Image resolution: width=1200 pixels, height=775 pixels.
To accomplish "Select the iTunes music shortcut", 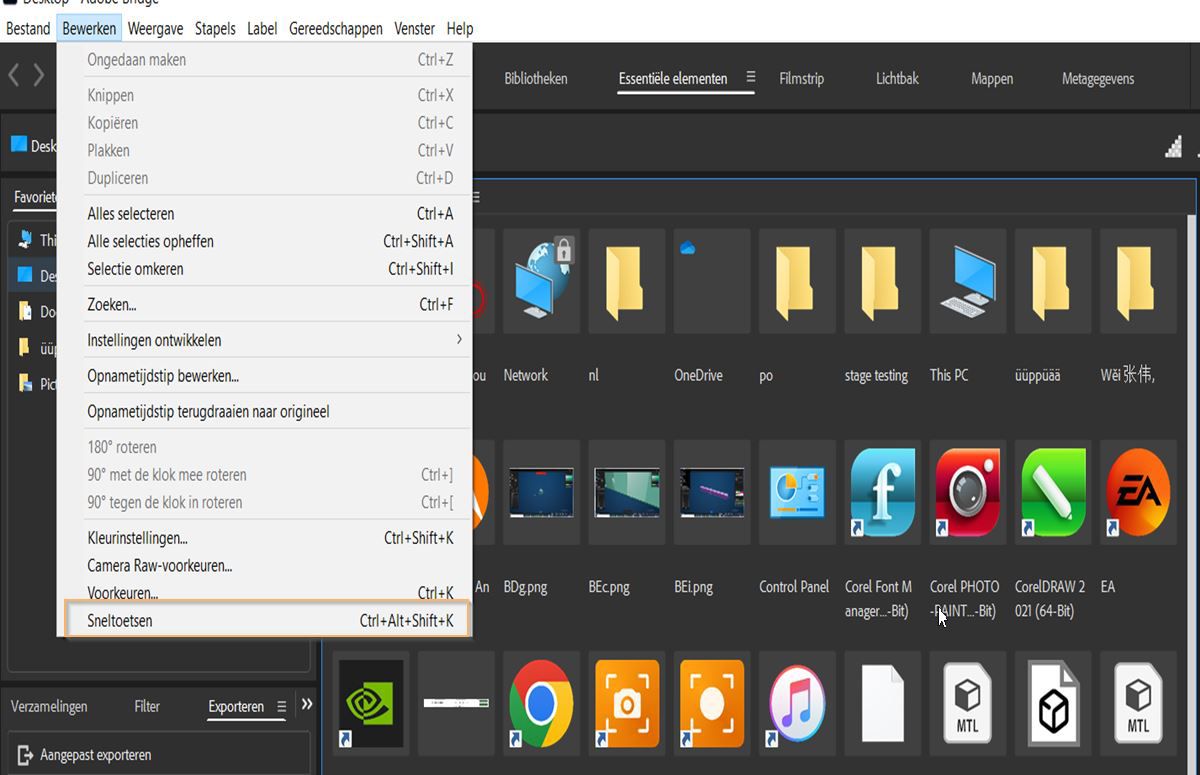I will click(x=797, y=703).
